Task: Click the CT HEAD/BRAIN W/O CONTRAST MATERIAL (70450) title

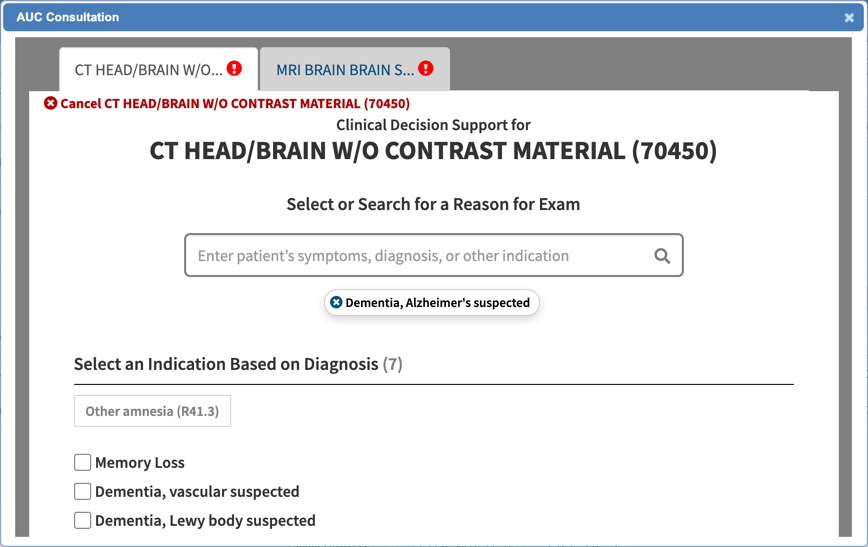Action: (x=433, y=151)
